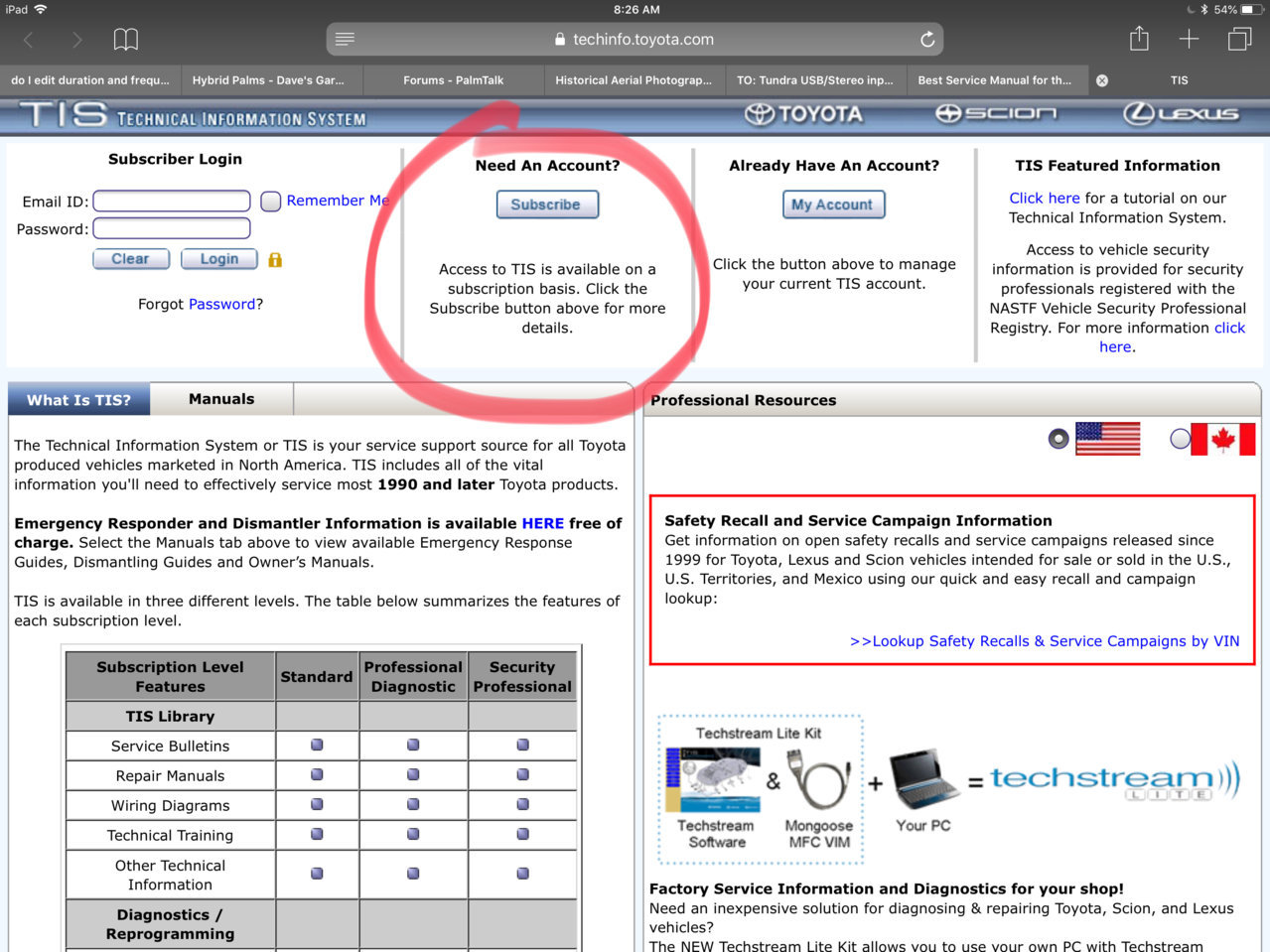Image resolution: width=1270 pixels, height=952 pixels.
Task: Click the Your PC laptop image
Action: [923, 779]
